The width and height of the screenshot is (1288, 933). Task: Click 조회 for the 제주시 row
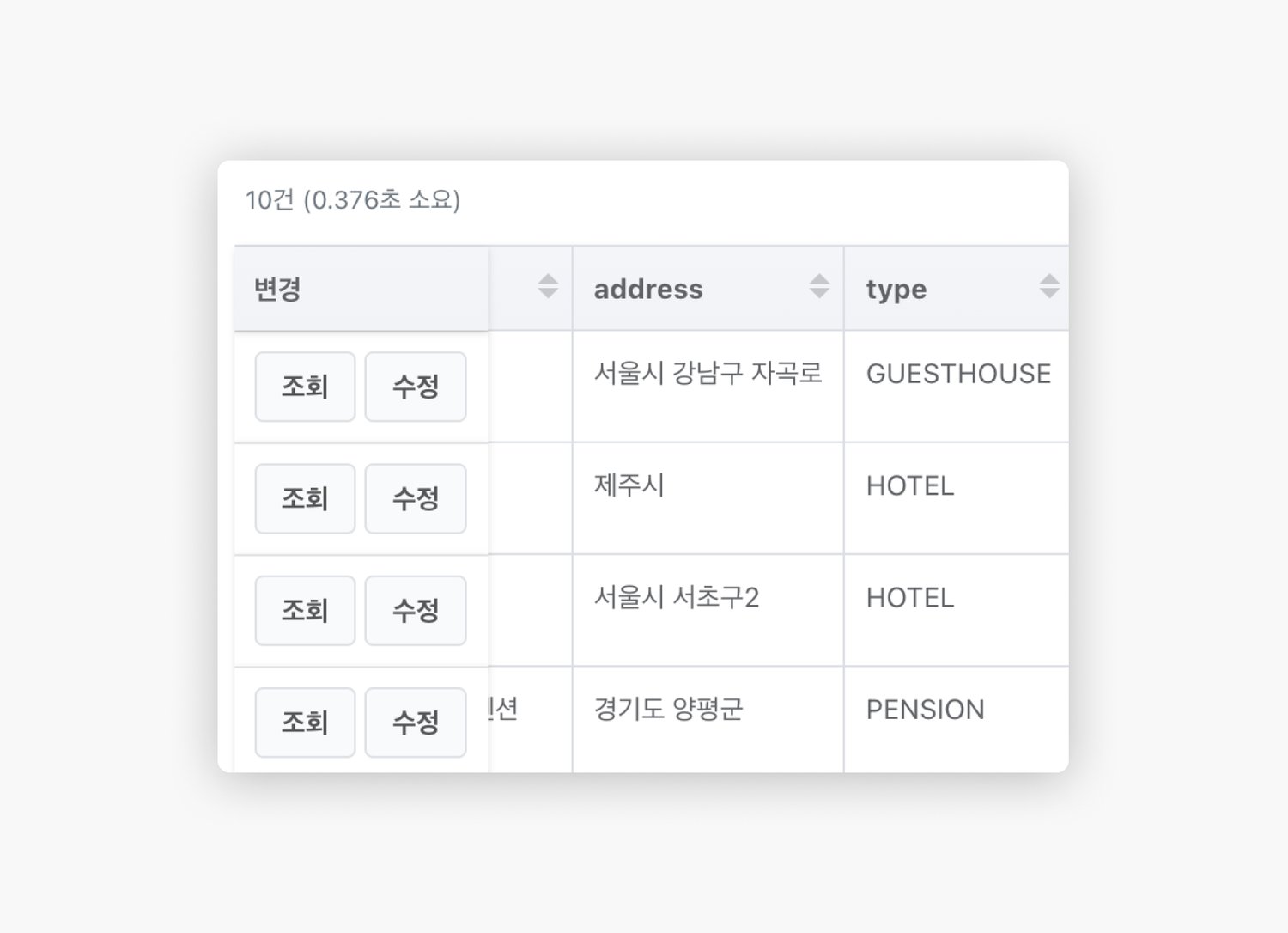pos(305,498)
